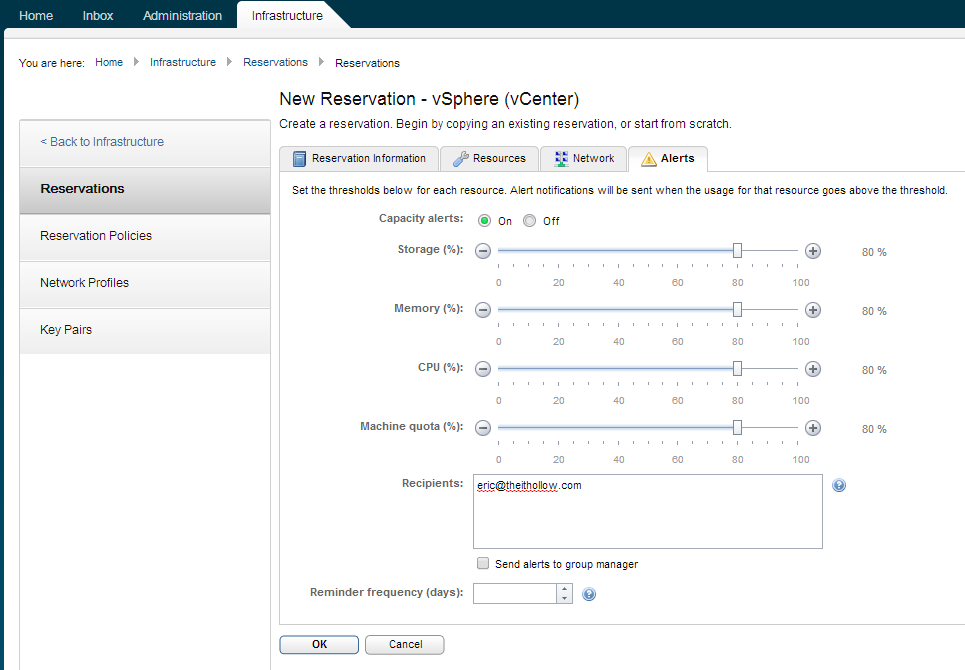Screen dimensions: 965x670
Task: Open help icon next to Recipients
Action: pos(839,486)
